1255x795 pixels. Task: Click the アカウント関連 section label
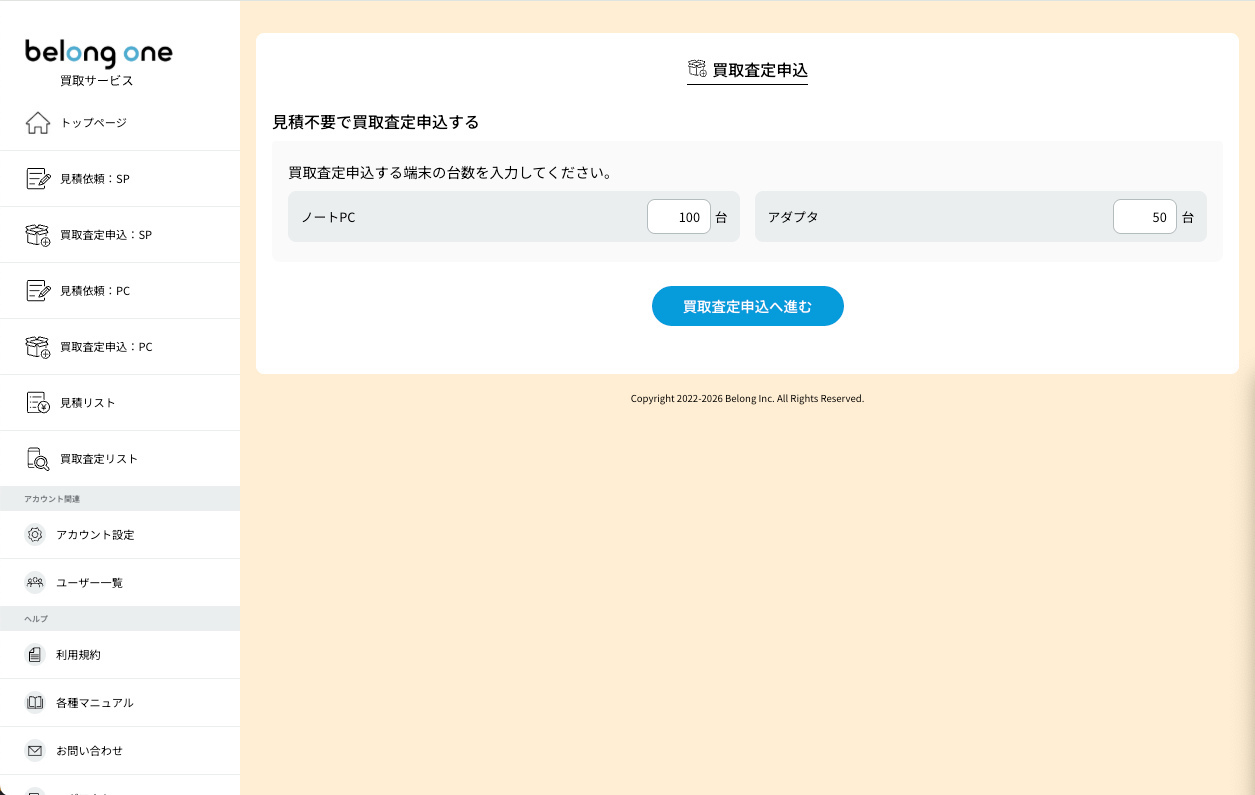point(52,499)
